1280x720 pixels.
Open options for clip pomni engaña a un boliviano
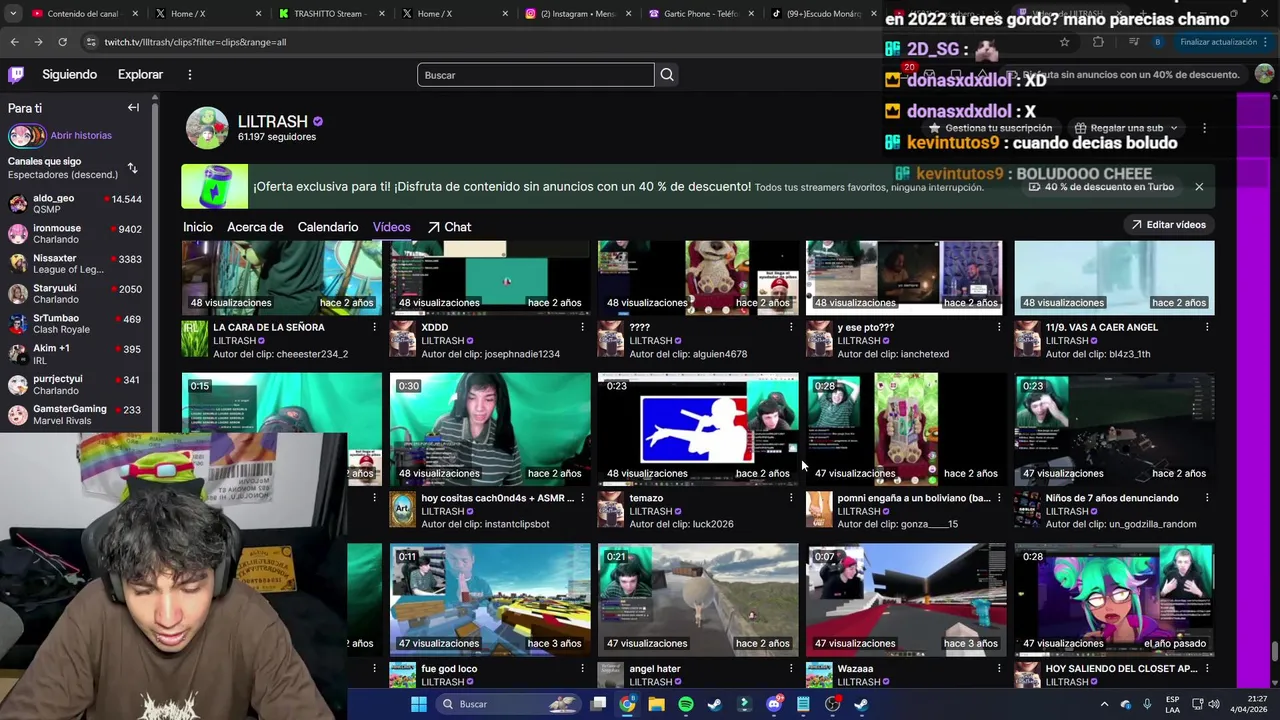tap(998, 498)
